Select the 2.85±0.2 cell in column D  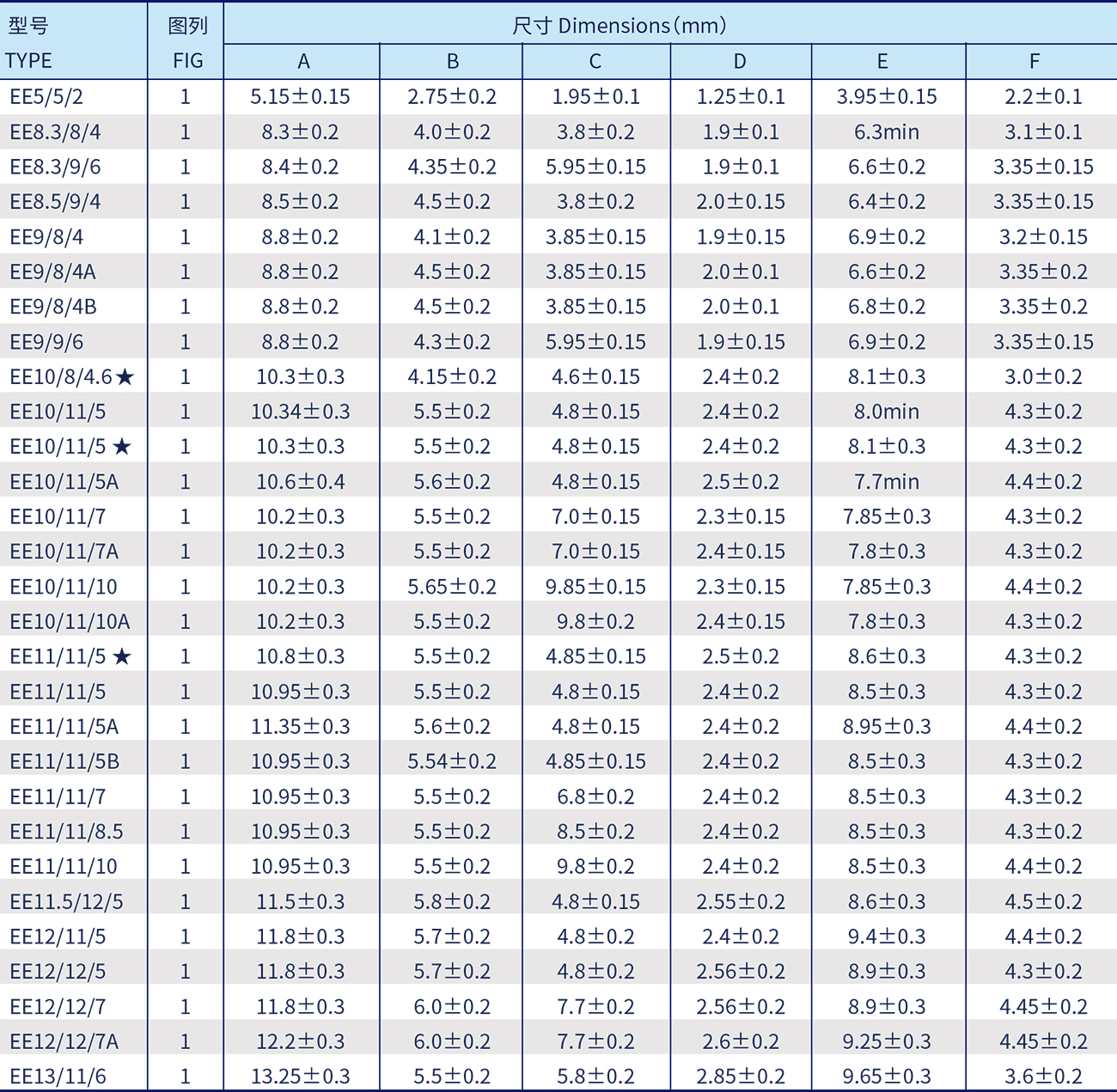coord(741,1077)
